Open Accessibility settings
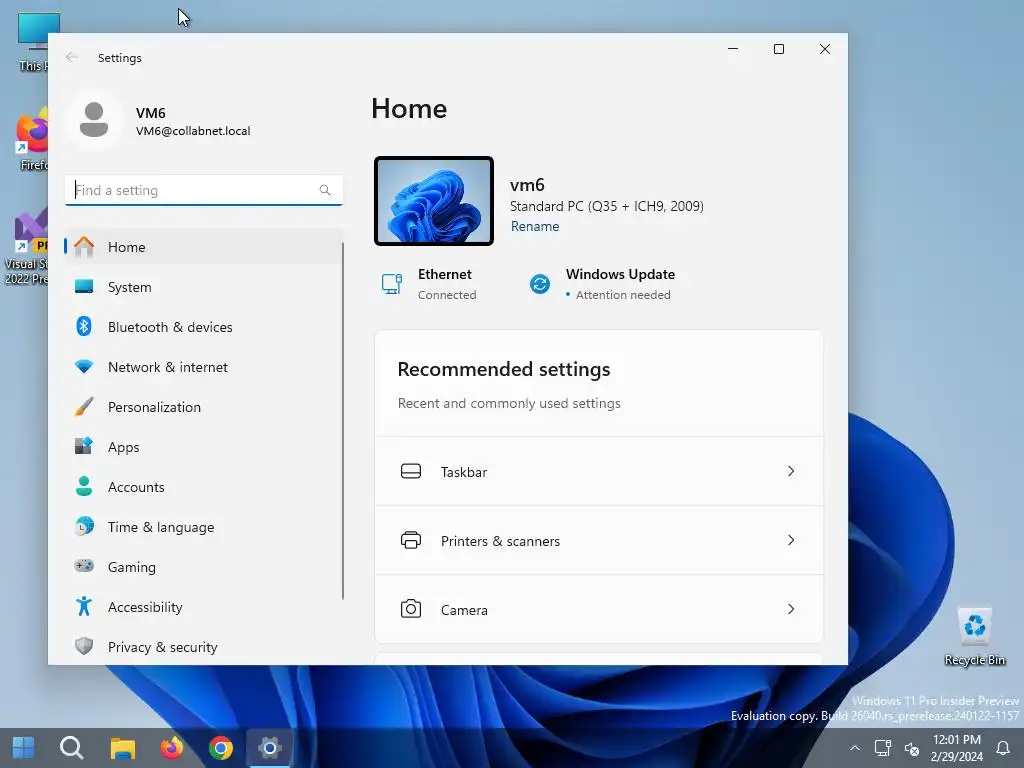Viewport: 1024px width, 768px height. [x=203, y=607]
